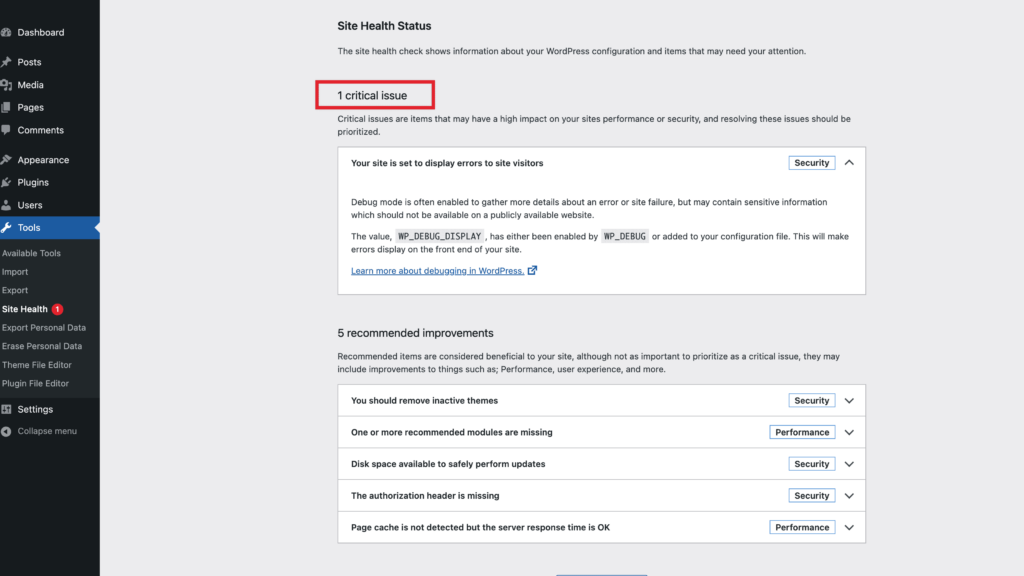The image size is (1024, 576).
Task: Open the Site Health submenu item
Action: point(25,309)
